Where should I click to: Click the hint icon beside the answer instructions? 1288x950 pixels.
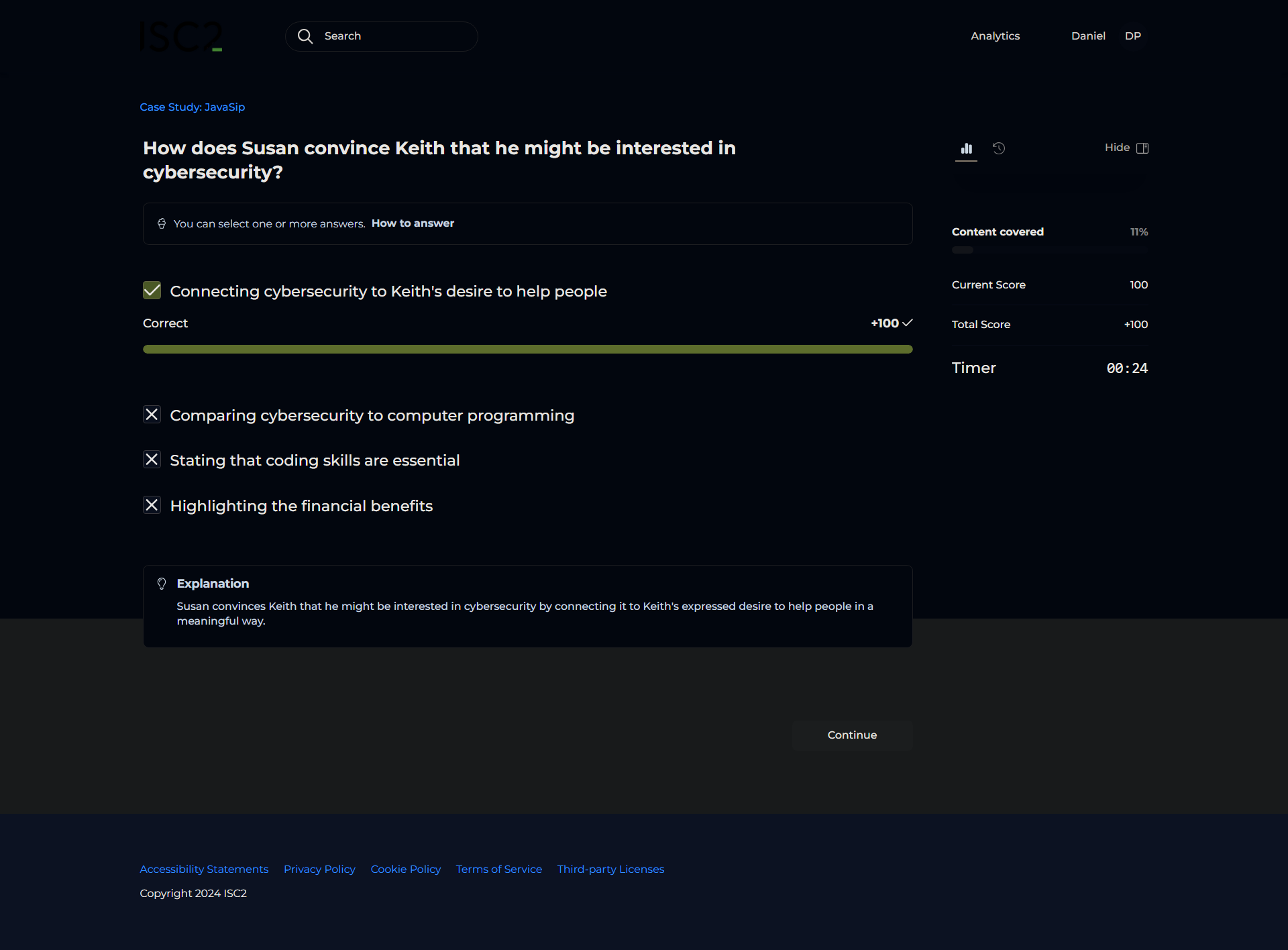(x=162, y=223)
